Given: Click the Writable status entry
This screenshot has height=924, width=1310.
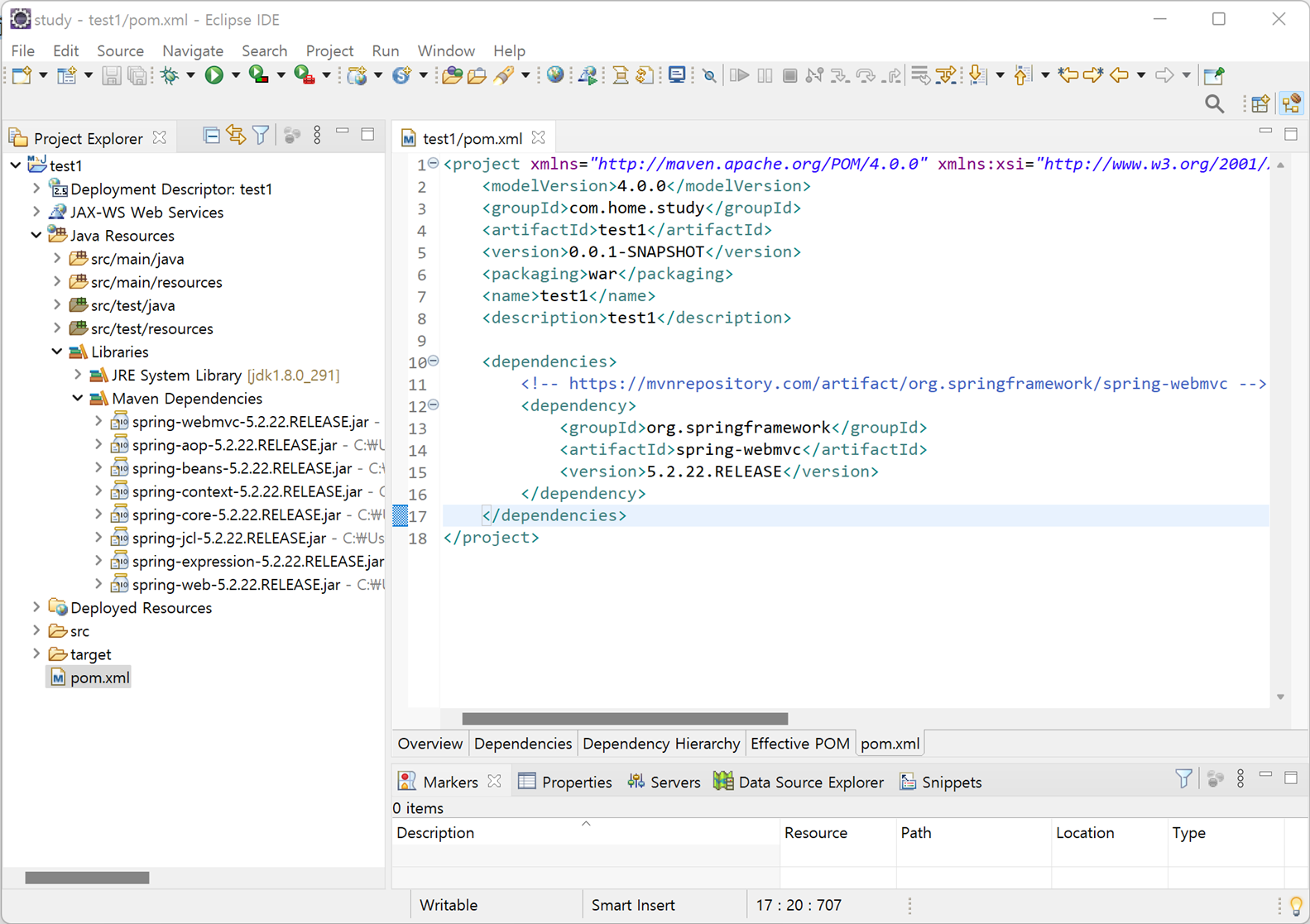Looking at the screenshot, I should coord(449,905).
